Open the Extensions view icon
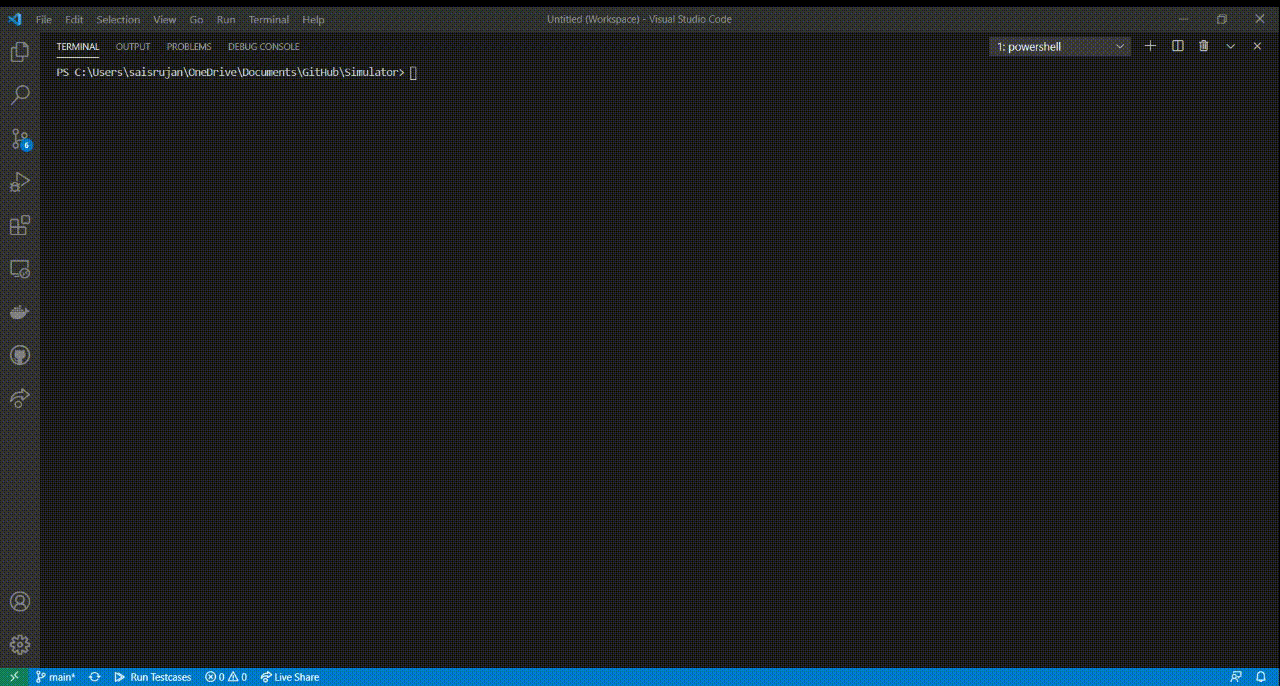 (x=20, y=225)
